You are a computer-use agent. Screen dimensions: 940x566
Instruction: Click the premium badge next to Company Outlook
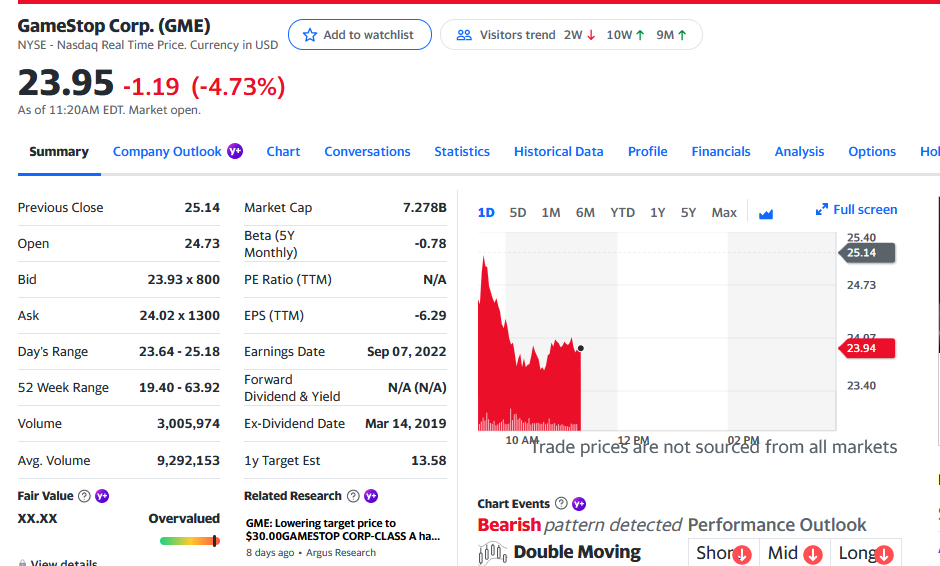coord(235,151)
